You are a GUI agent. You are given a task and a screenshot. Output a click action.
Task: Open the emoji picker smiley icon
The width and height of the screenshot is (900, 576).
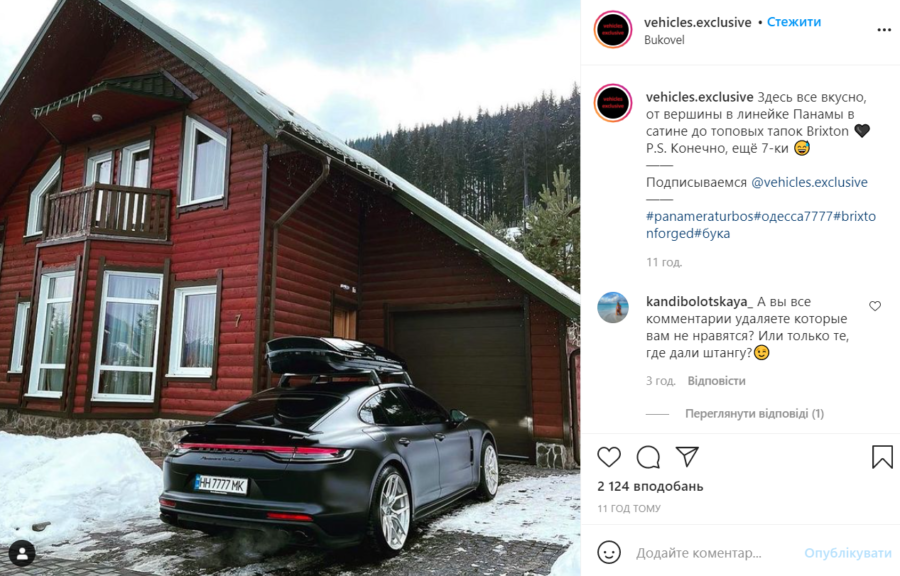(x=609, y=552)
